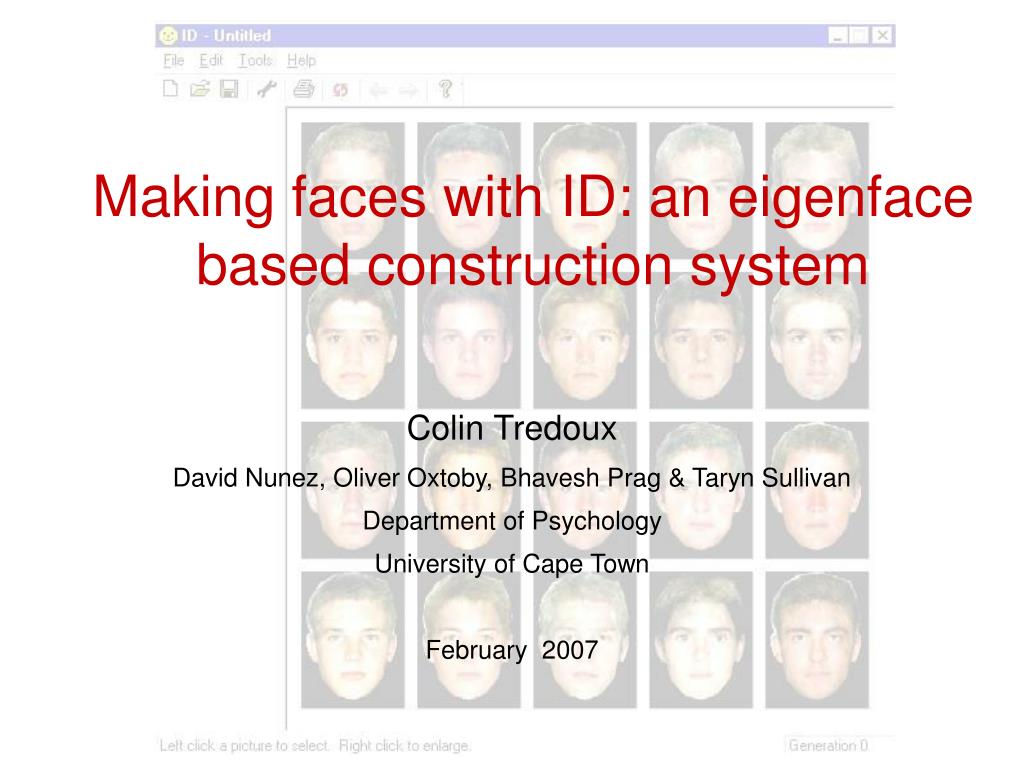Click the 'Left click a picture to select' status text
Viewport: 1024px width, 768px height.
click(x=246, y=745)
